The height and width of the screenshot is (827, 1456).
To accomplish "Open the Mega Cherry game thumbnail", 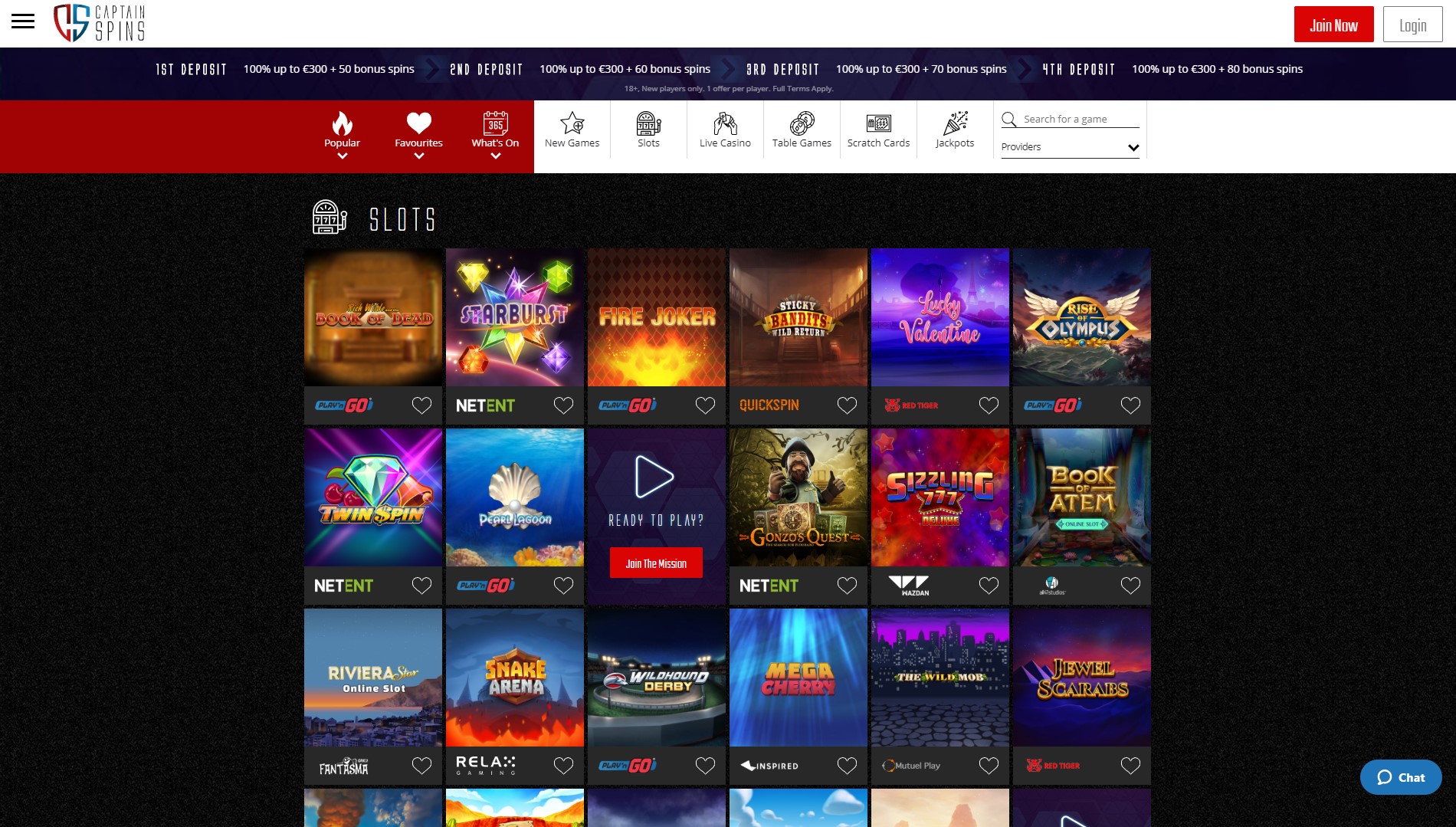I will coord(799,678).
